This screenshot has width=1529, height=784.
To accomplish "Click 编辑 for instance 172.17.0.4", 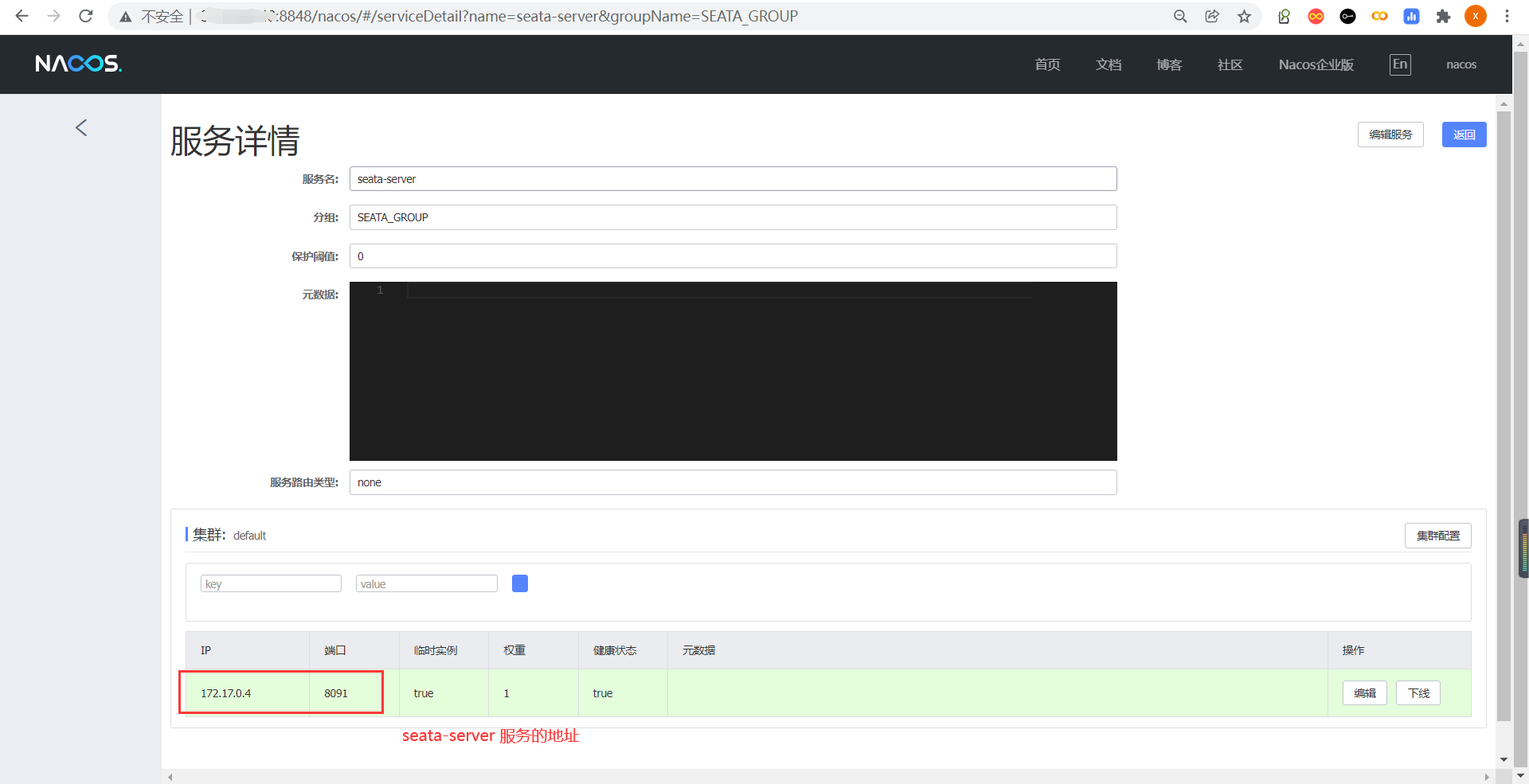I will click(1365, 693).
